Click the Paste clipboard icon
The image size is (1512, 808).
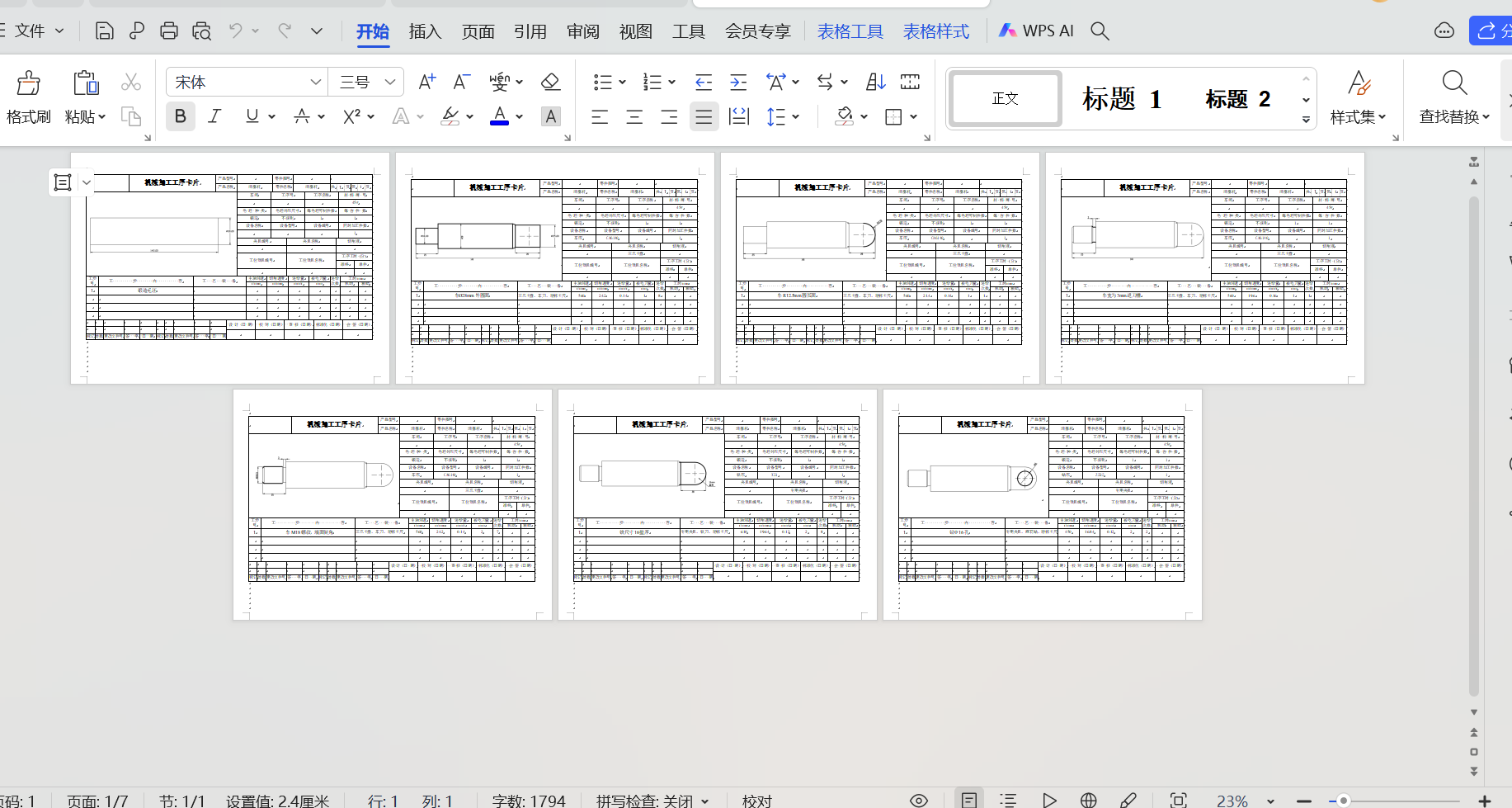pos(86,83)
